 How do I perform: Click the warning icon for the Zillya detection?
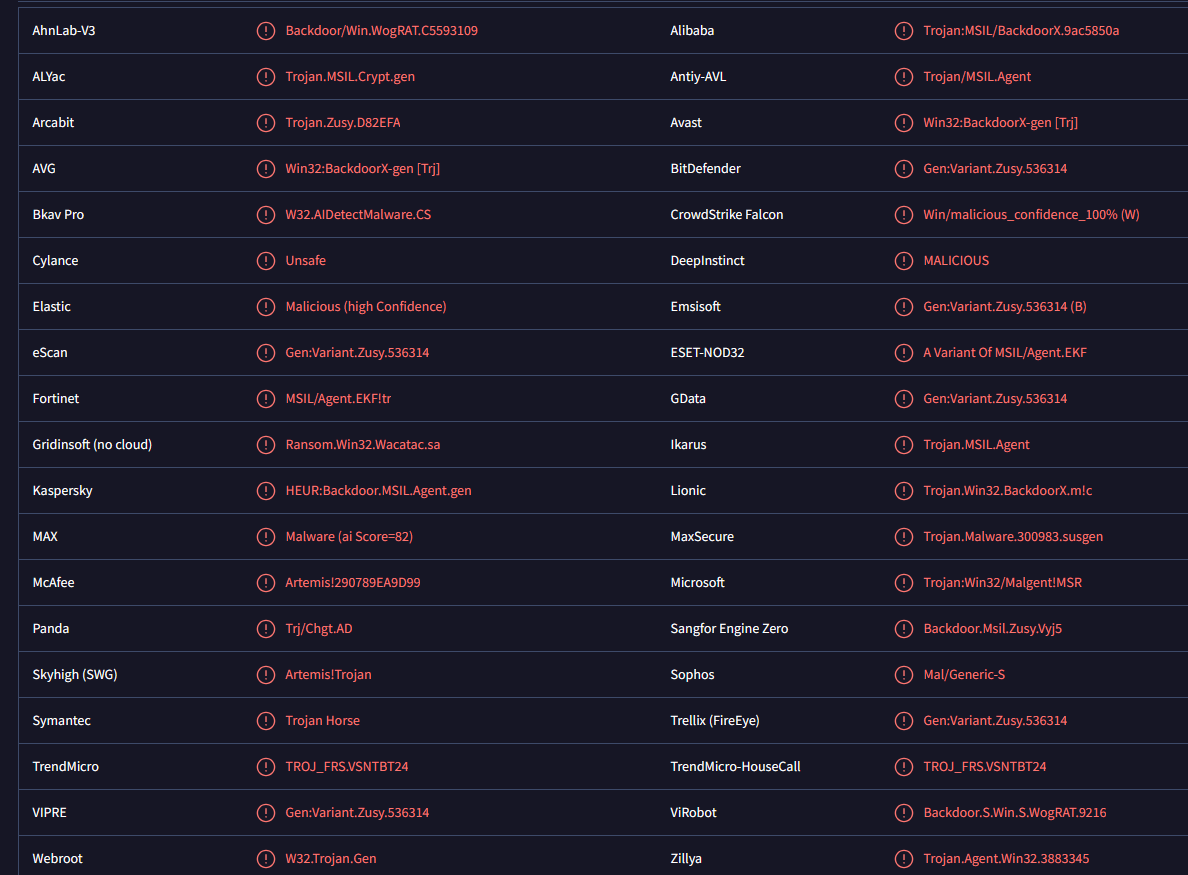(903, 859)
